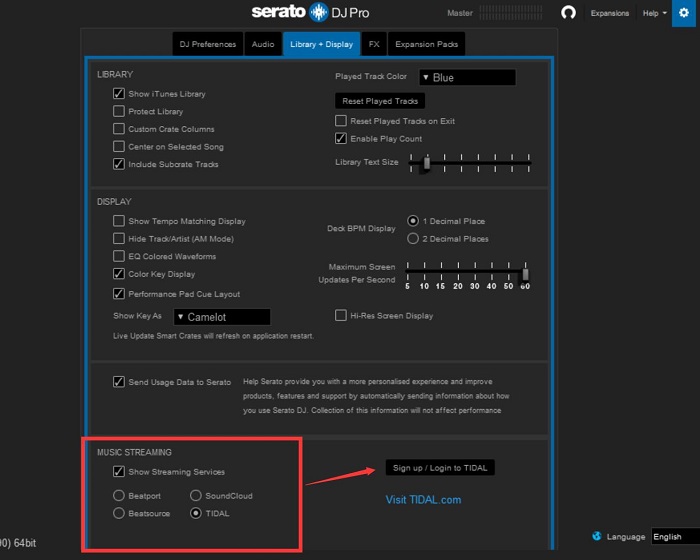Open Played Track Color dropdown

pos(467,77)
